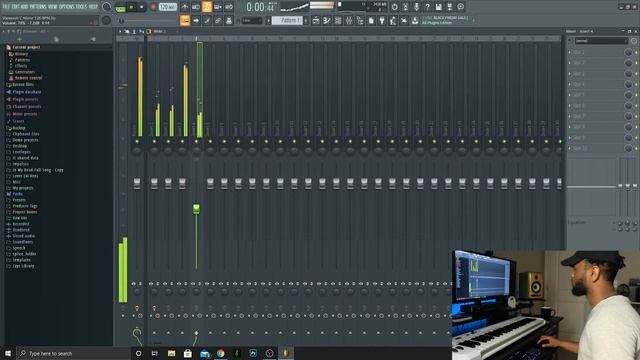Open the help question mark icon
Viewport: 640px width, 360px height.
[x=427, y=7]
